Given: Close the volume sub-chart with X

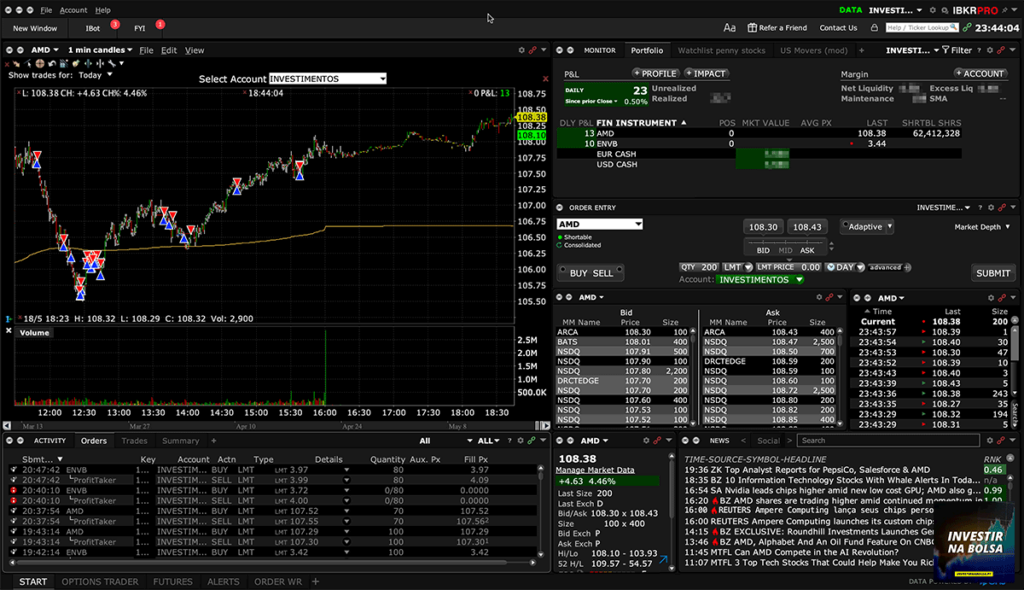Looking at the screenshot, I should [x=8, y=331].
